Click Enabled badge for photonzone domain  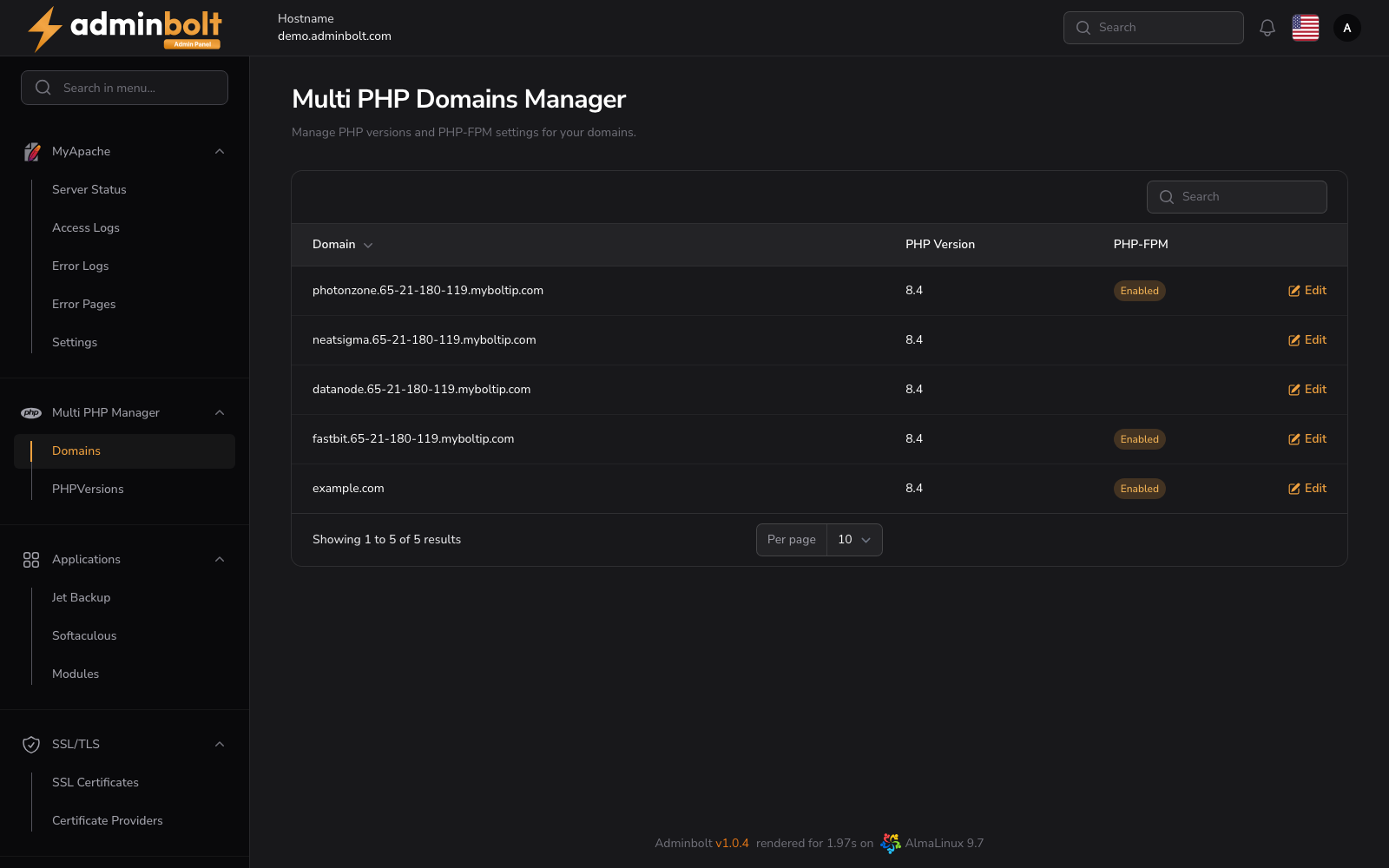point(1140,291)
